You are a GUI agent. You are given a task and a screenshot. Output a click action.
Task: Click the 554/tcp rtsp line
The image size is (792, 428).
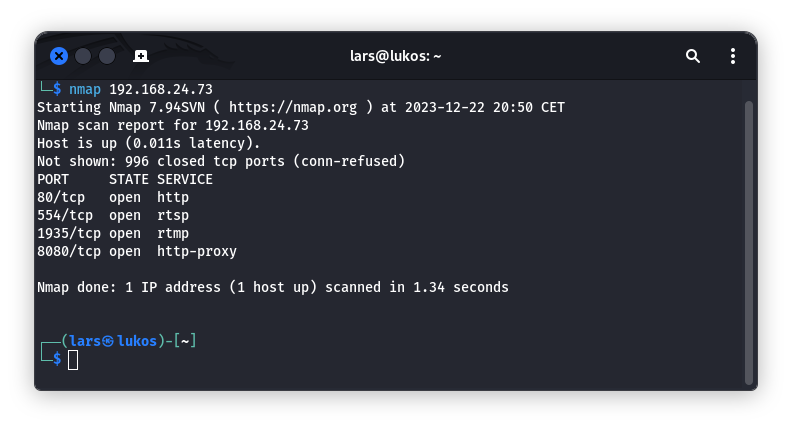113,215
